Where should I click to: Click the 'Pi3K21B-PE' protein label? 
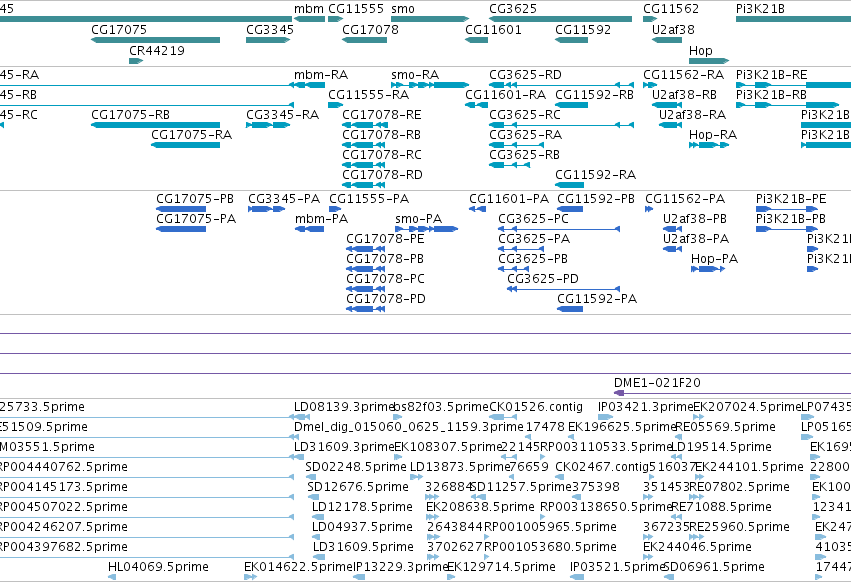(791, 199)
